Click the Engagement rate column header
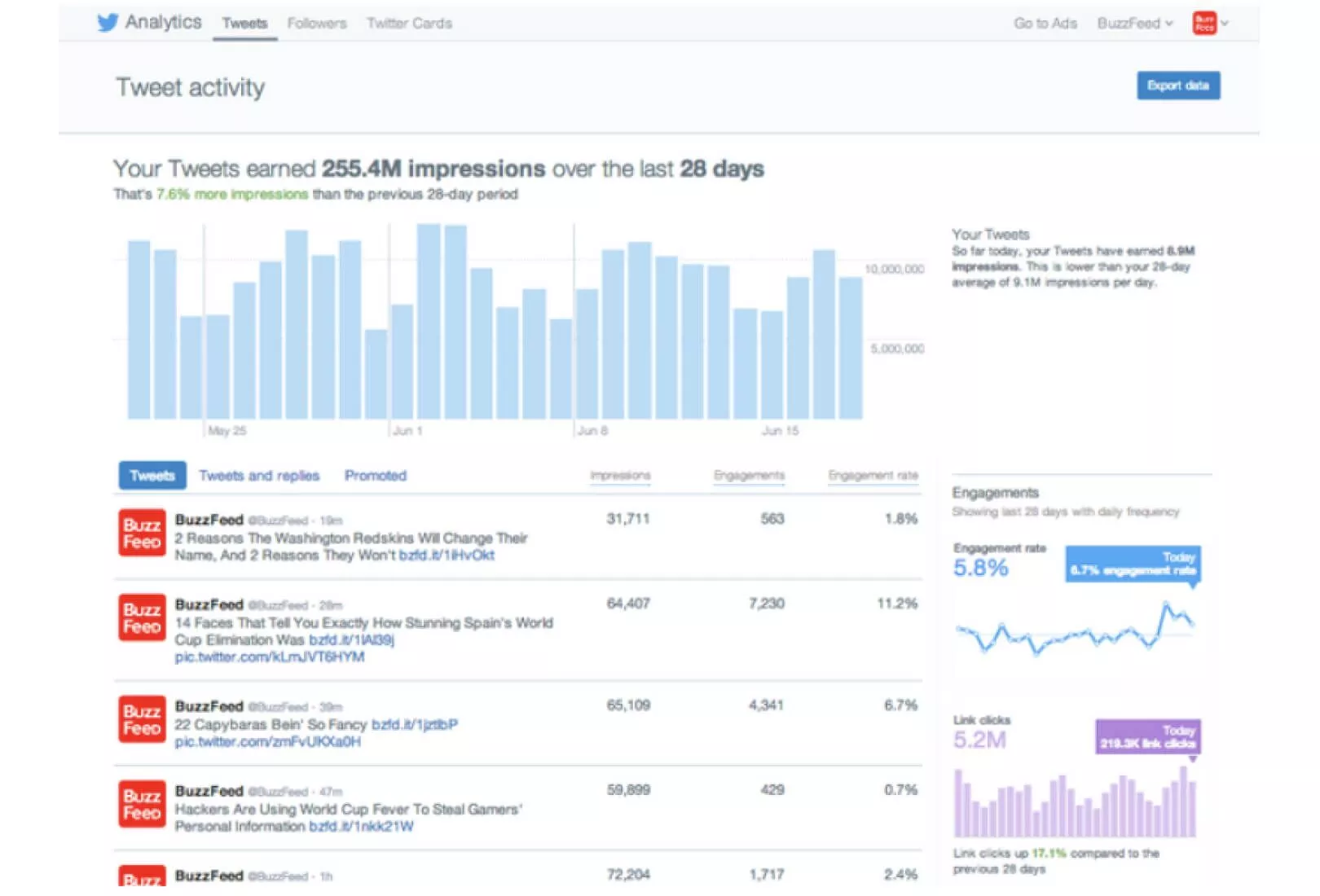 (873, 475)
